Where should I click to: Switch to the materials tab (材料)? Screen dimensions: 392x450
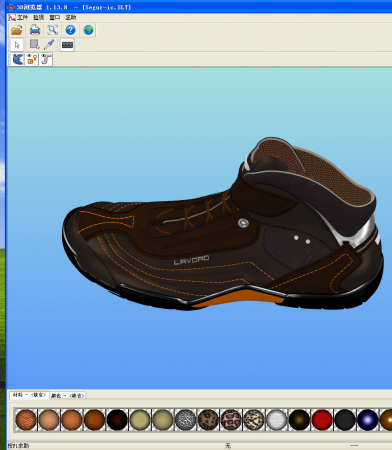tap(29, 395)
